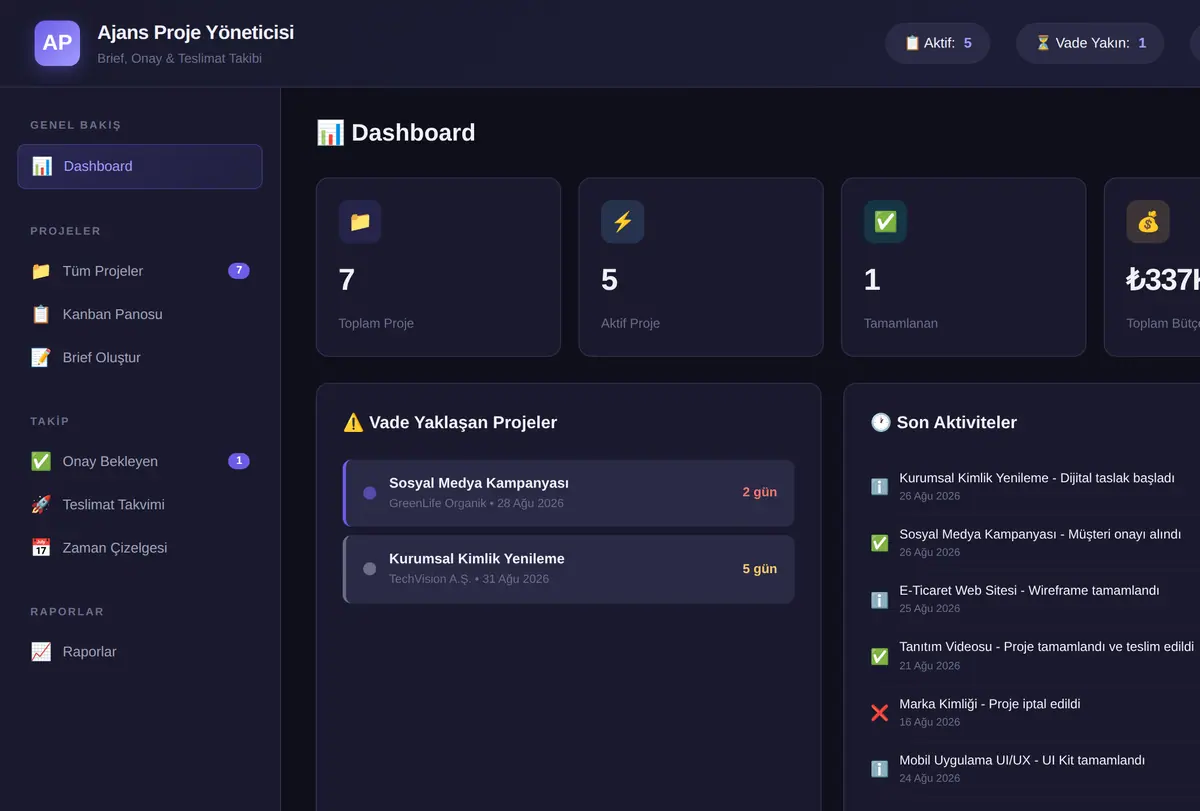This screenshot has width=1200, height=811.
Task: Click the info icon beside Dijital taslak başladı
Action: [880, 486]
